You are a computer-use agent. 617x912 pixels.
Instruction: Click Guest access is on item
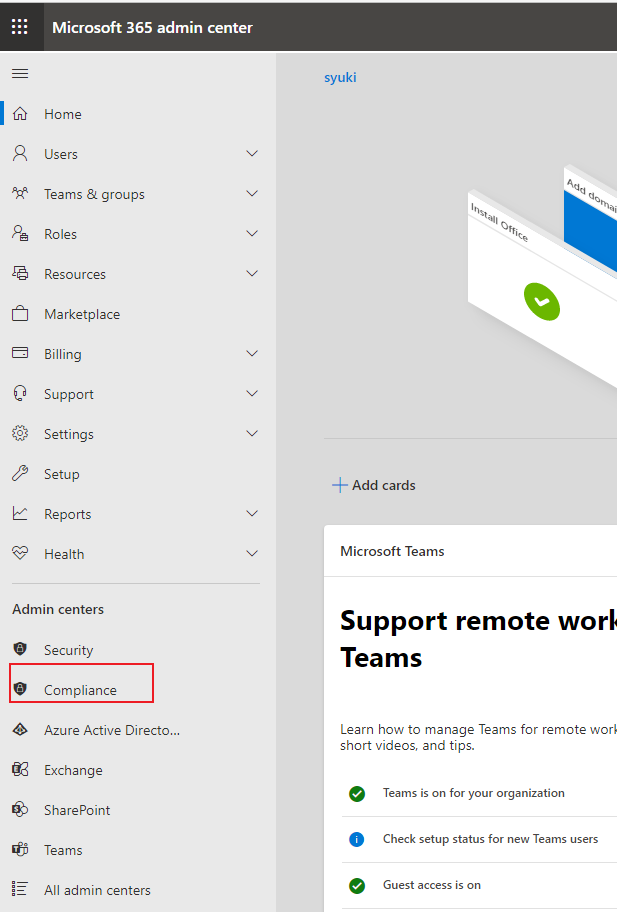pyautogui.click(x=431, y=885)
